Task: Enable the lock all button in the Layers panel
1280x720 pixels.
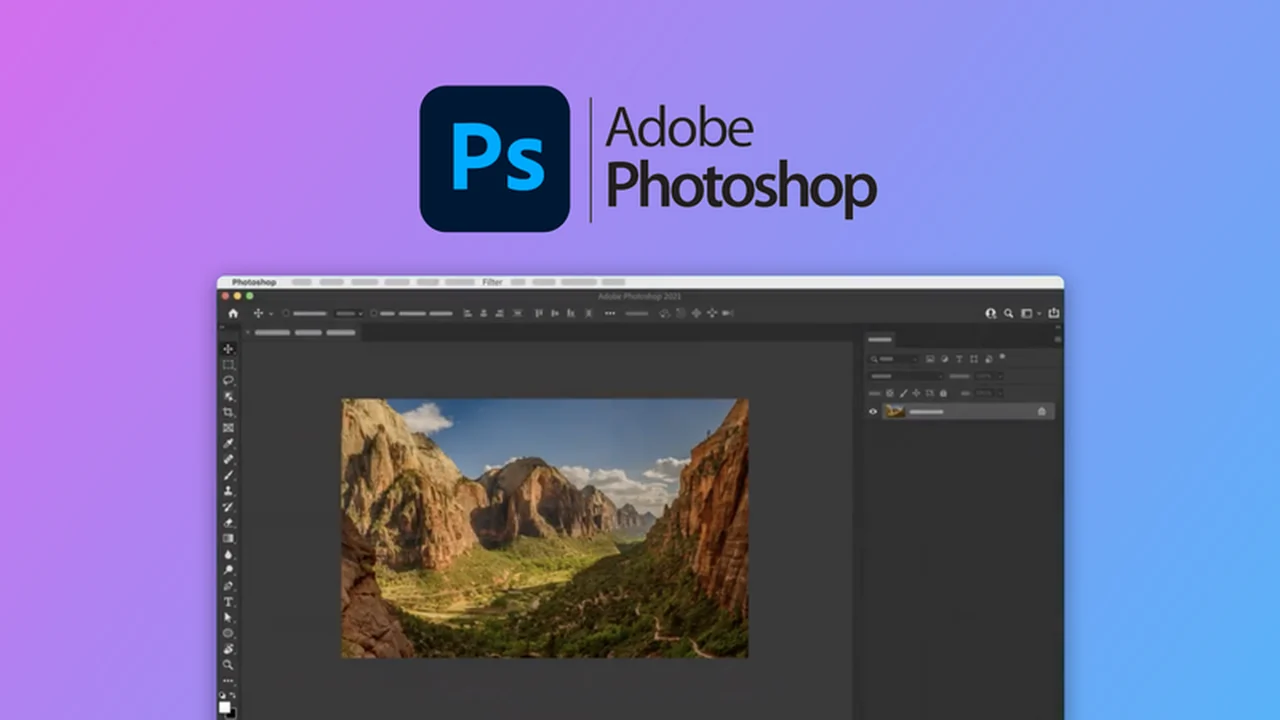Action: pyautogui.click(x=941, y=393)
